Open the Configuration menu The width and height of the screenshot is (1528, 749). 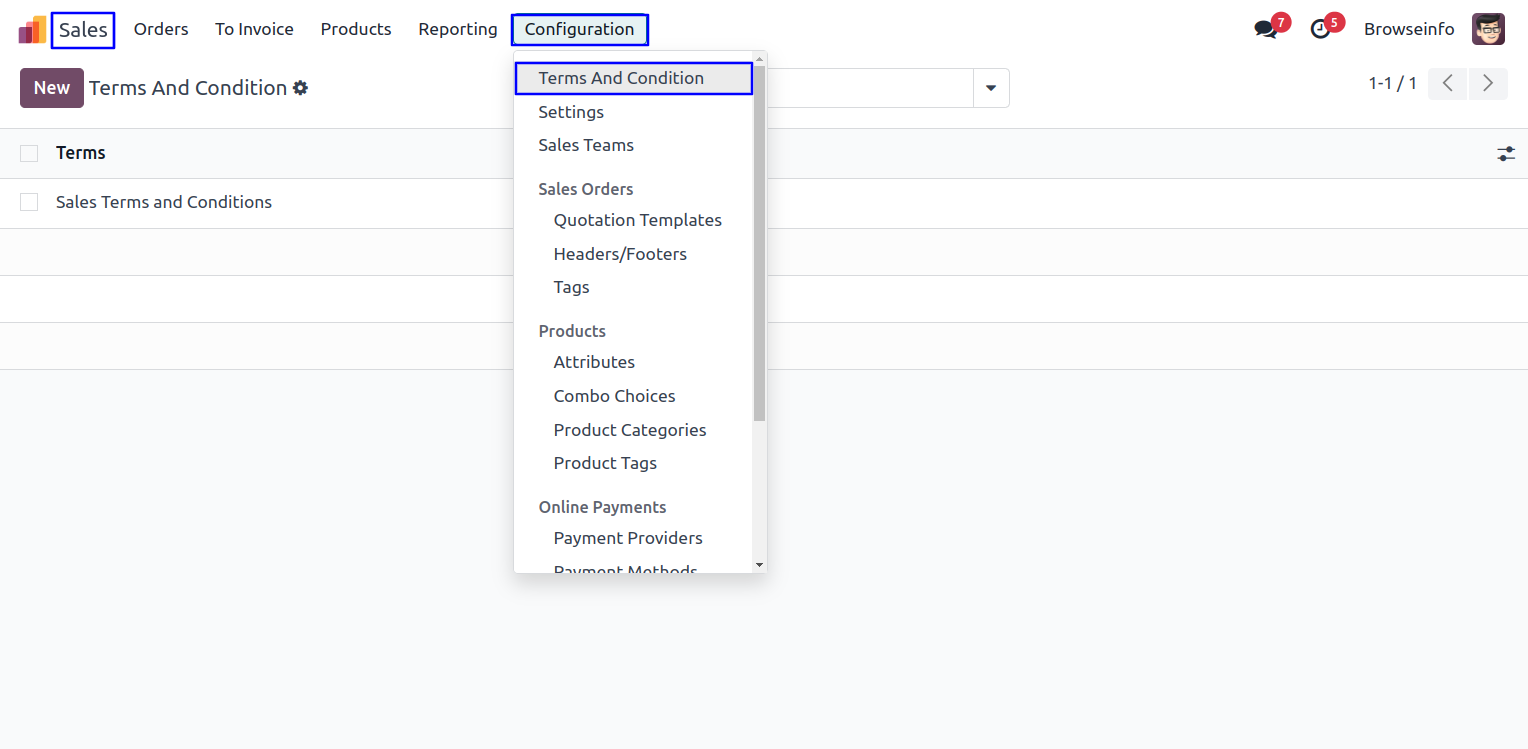[579, 29]
